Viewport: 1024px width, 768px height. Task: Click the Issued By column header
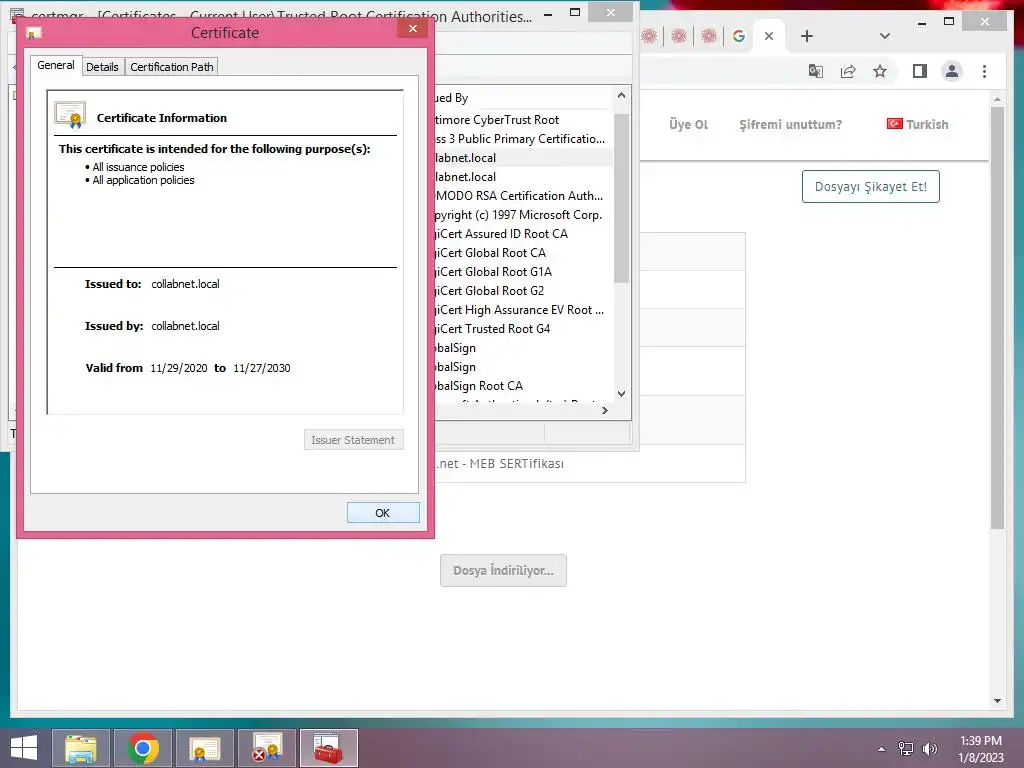tap(524, 98)
